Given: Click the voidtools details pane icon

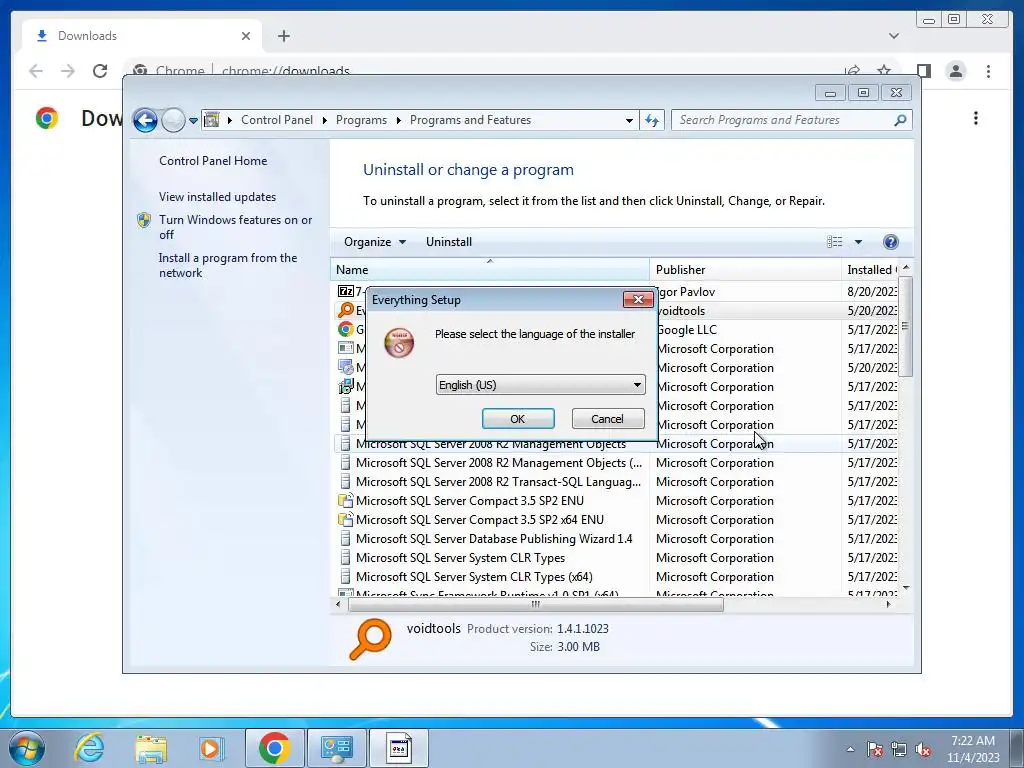Looking at the screenshot, I should tap(370, 639).
